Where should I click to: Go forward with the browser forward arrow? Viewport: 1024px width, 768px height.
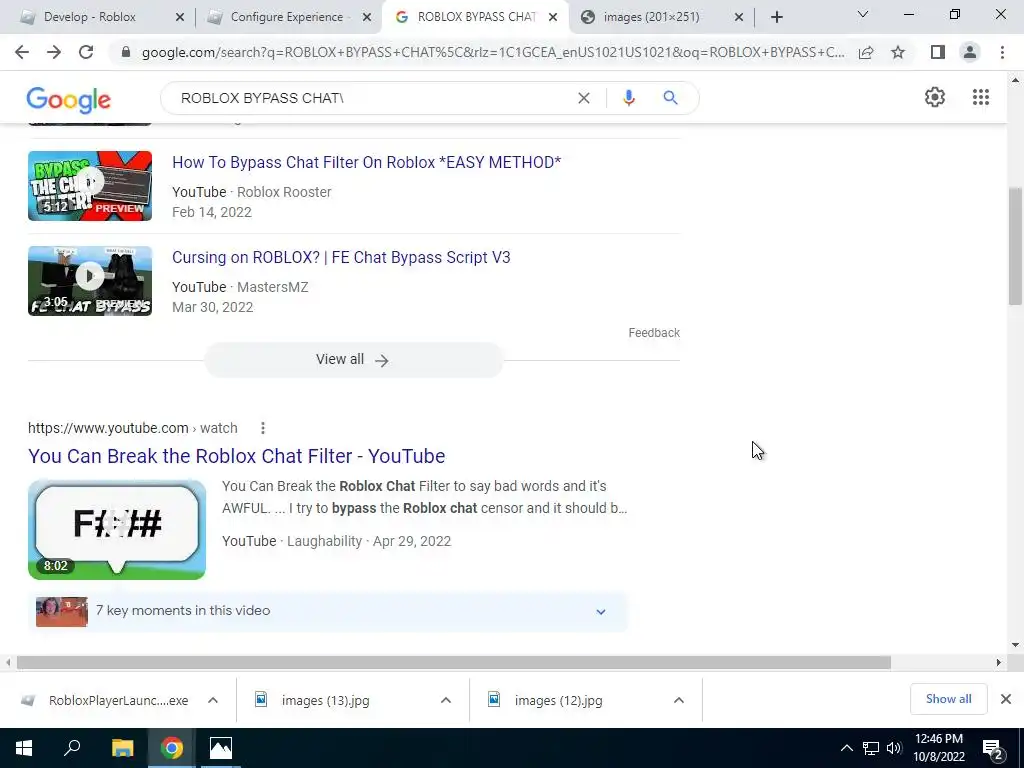click(x=54, y=52)
